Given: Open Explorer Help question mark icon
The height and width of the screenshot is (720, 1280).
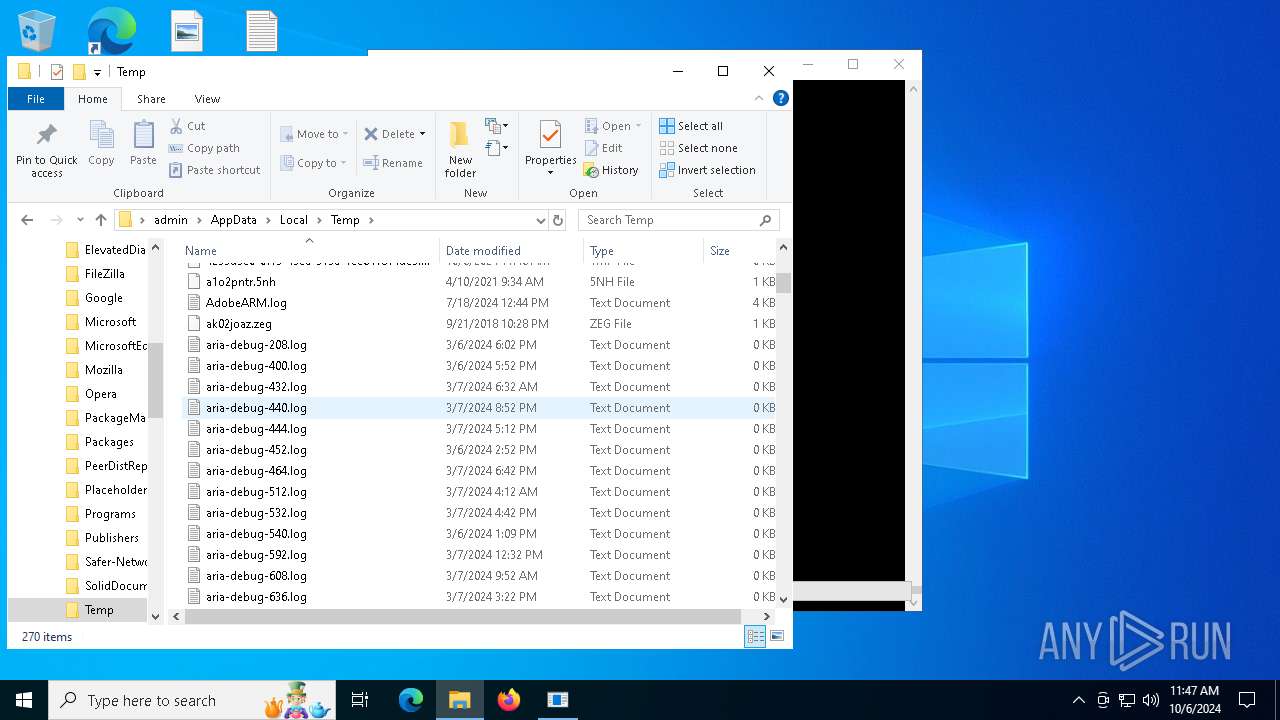Looking at the screenshot, I should tap(781, 98).
